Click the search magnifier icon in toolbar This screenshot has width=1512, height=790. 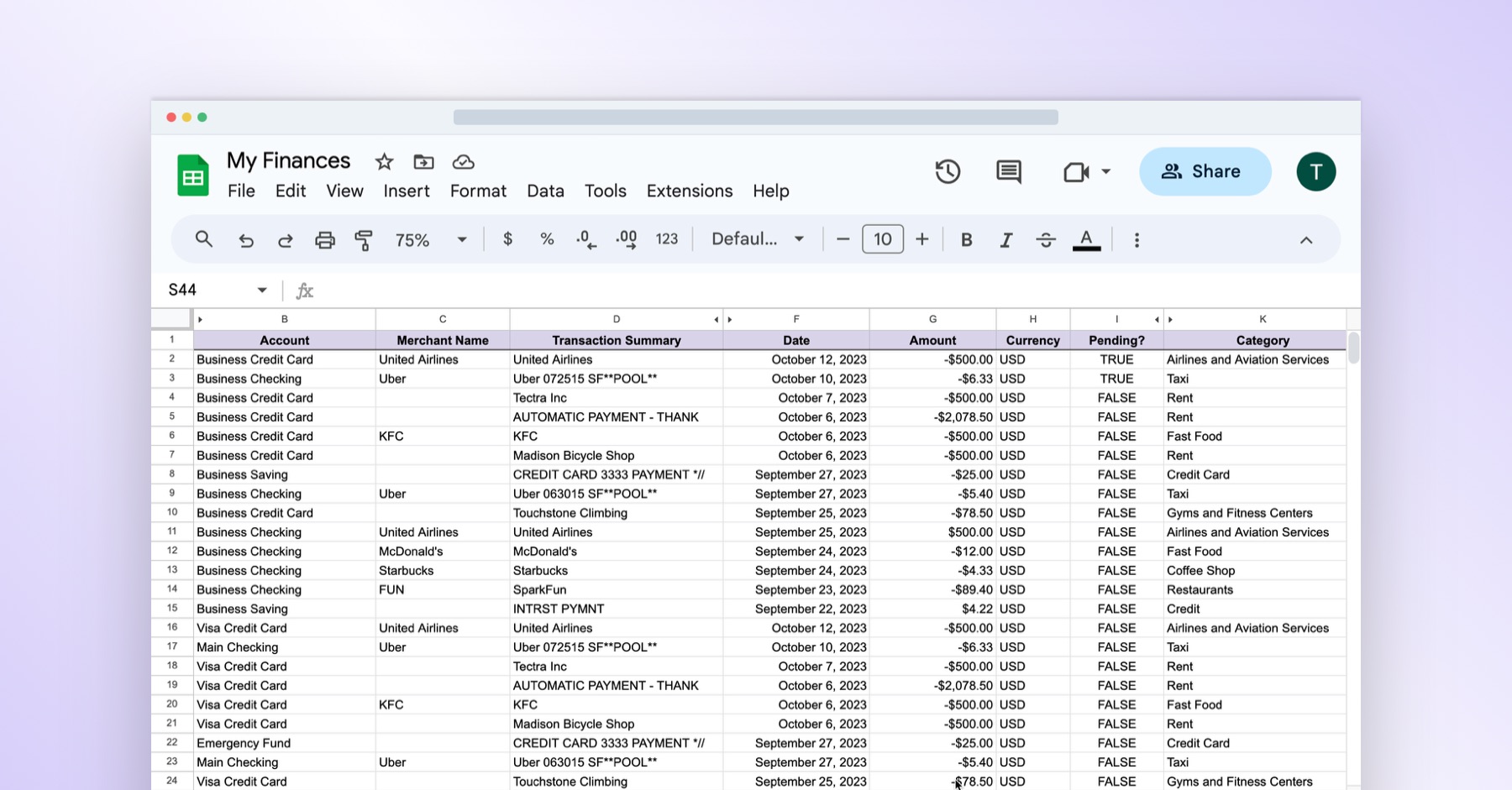pyautogui.click(x=203, y=239)
